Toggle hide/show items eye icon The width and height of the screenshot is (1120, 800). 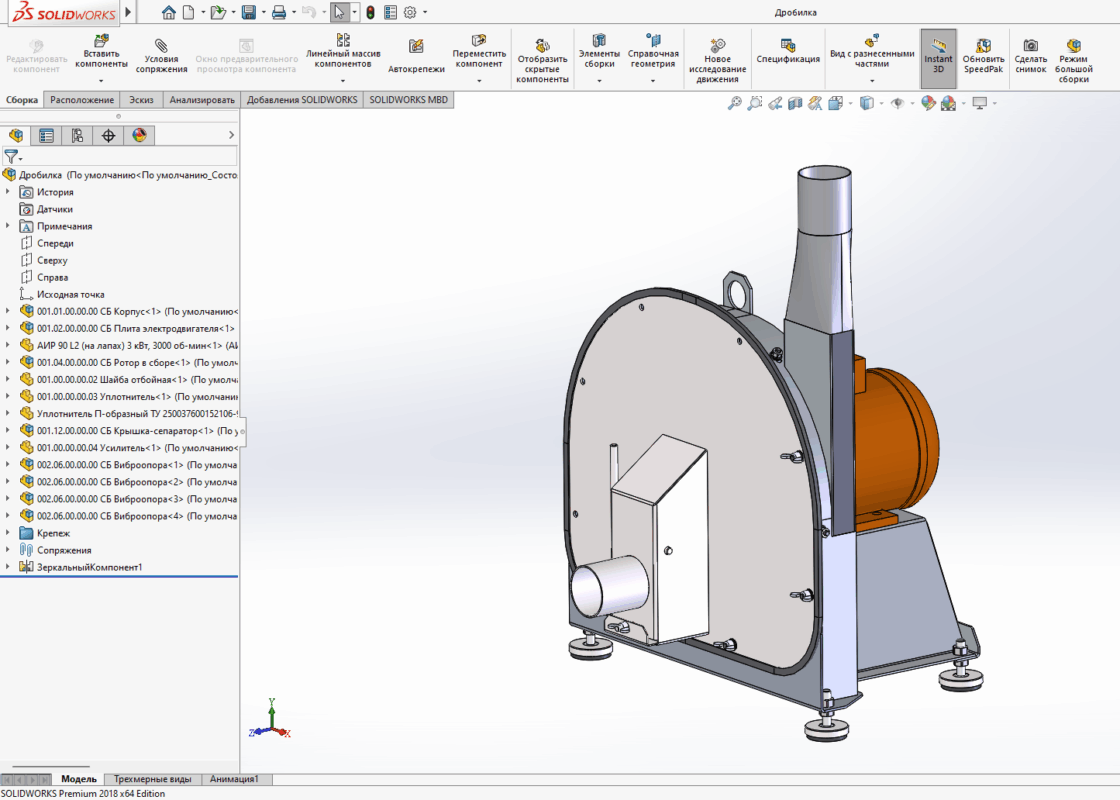[897, 103]
